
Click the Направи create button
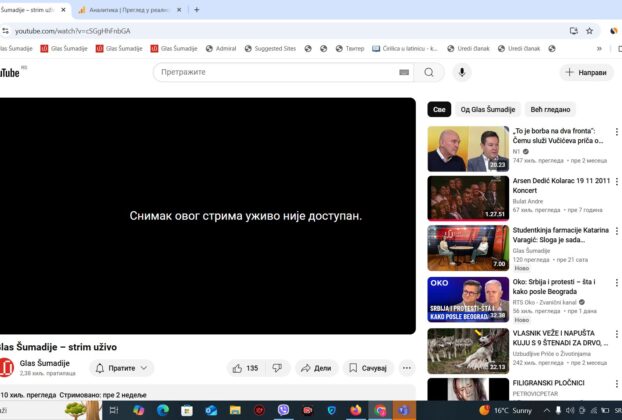(x=586, y=72)
